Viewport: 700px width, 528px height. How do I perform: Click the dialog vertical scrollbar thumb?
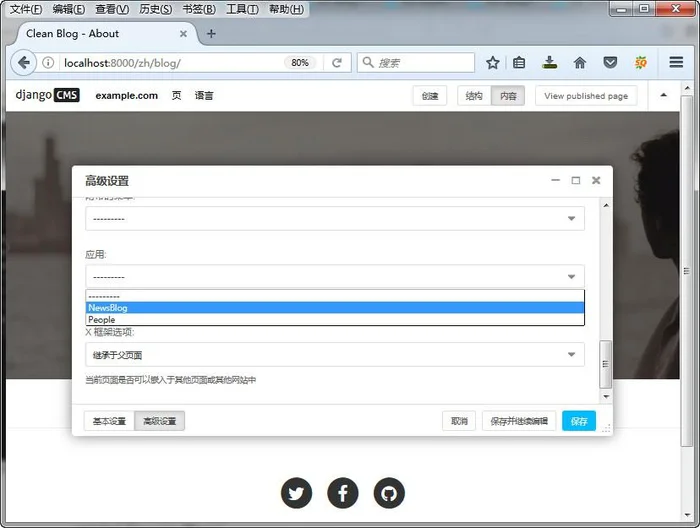pos(605,364)
